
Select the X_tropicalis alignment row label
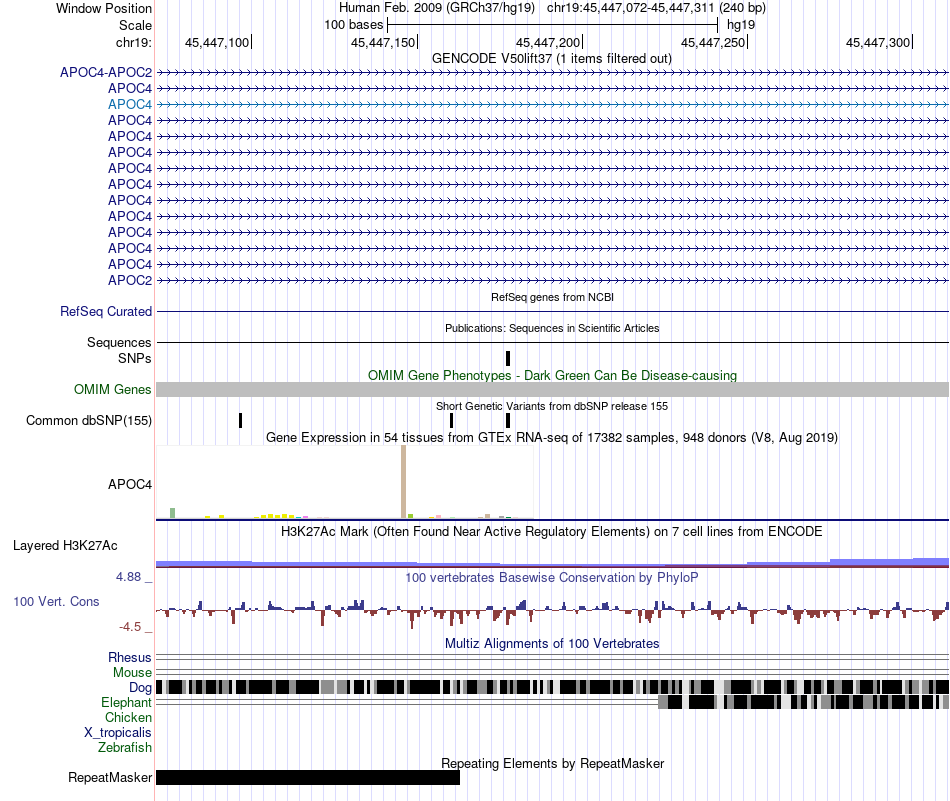(x=118, y=732)
